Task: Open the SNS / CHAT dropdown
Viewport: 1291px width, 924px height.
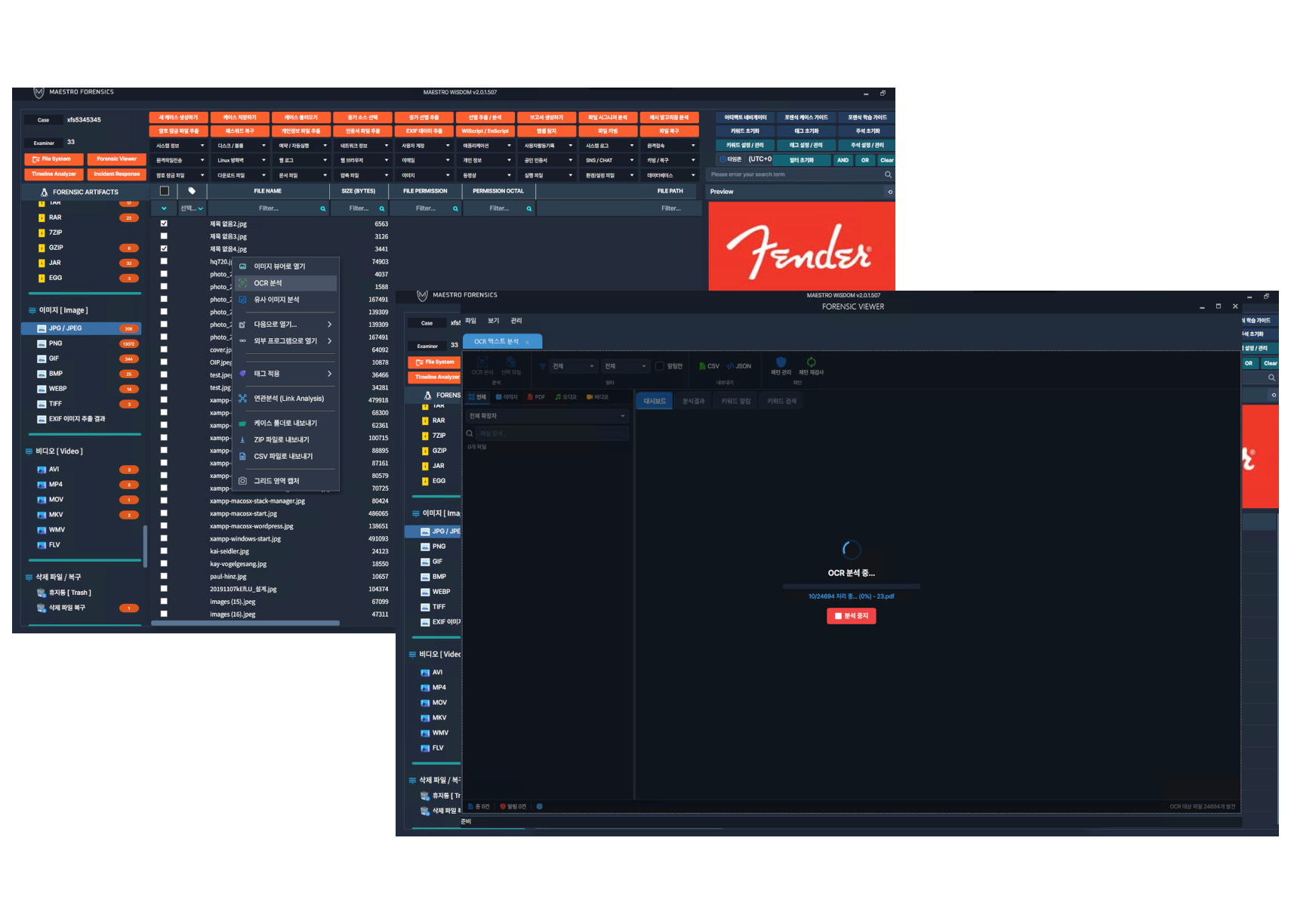Action: [x=609, y=160]
